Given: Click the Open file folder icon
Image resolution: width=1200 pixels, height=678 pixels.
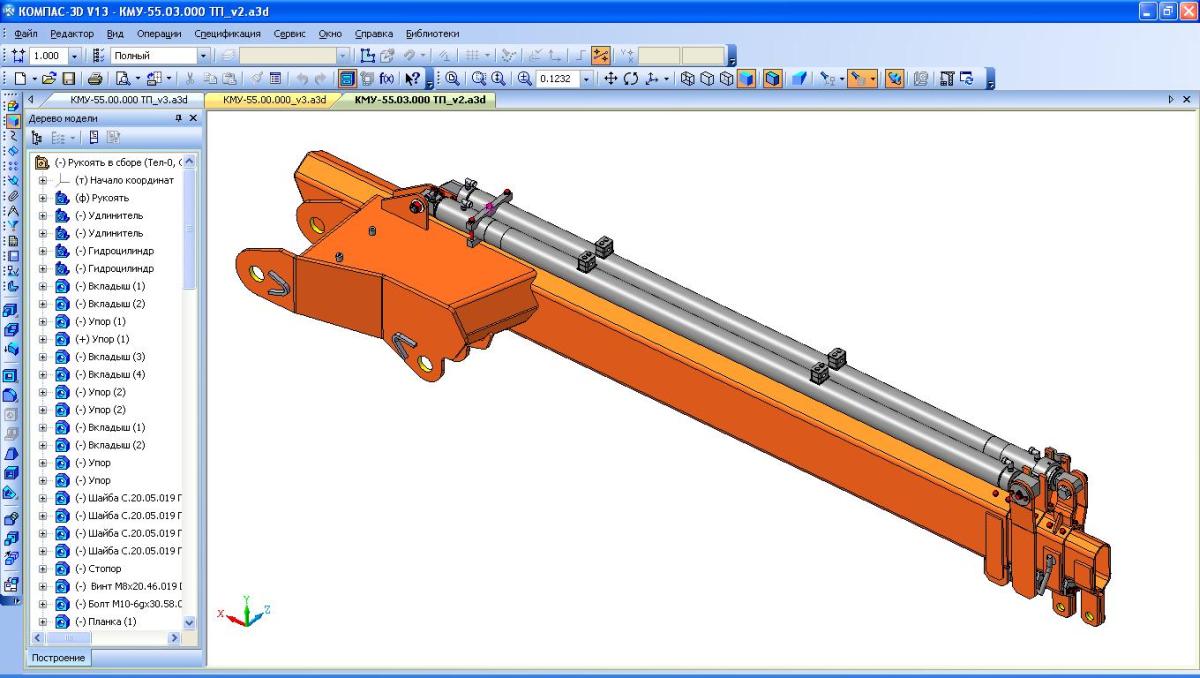Looking at the screenshot, I should tap(48, 78).
